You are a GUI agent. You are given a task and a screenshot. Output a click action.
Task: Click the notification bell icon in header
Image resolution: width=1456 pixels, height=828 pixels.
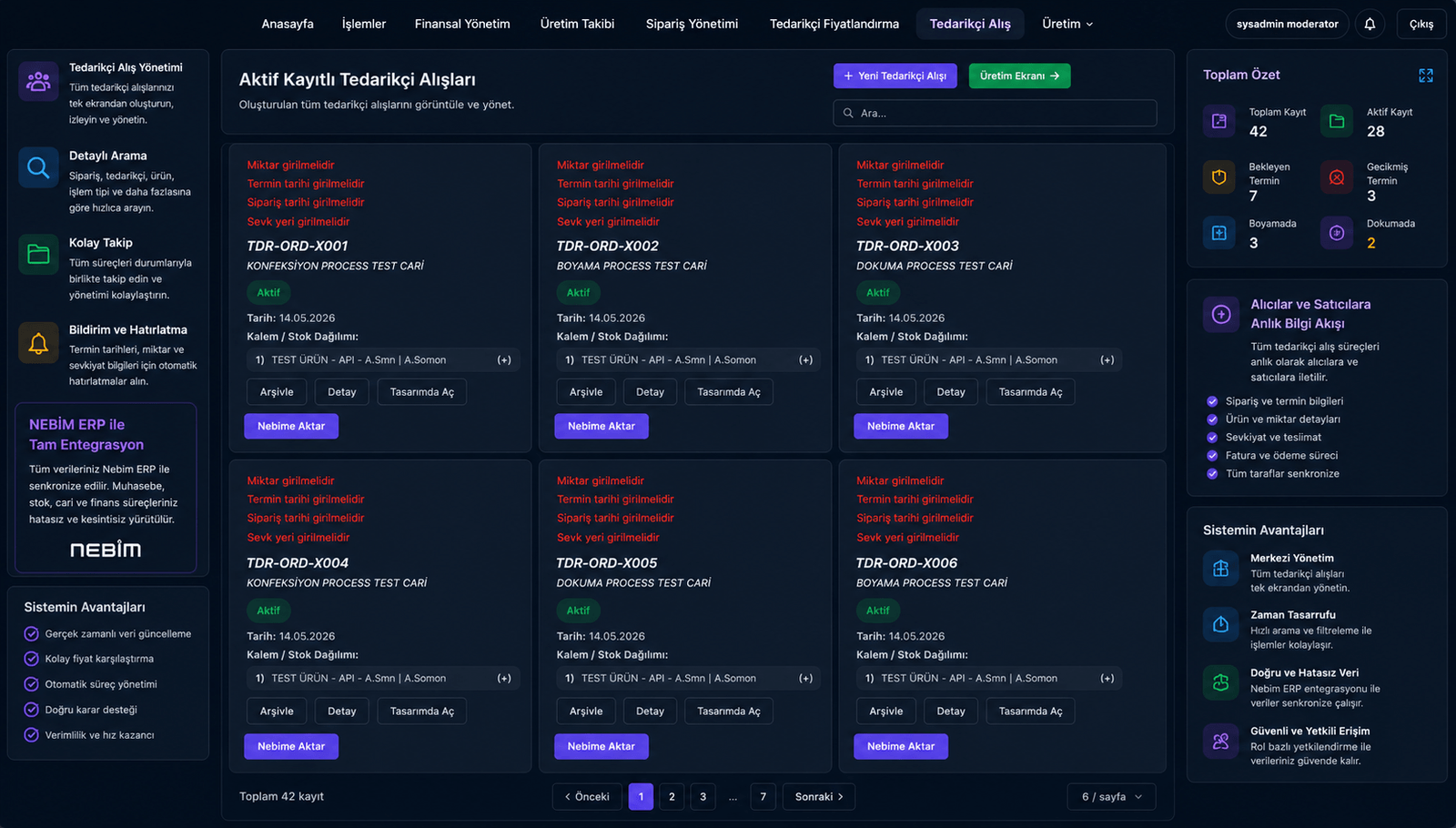[1370, 24]
